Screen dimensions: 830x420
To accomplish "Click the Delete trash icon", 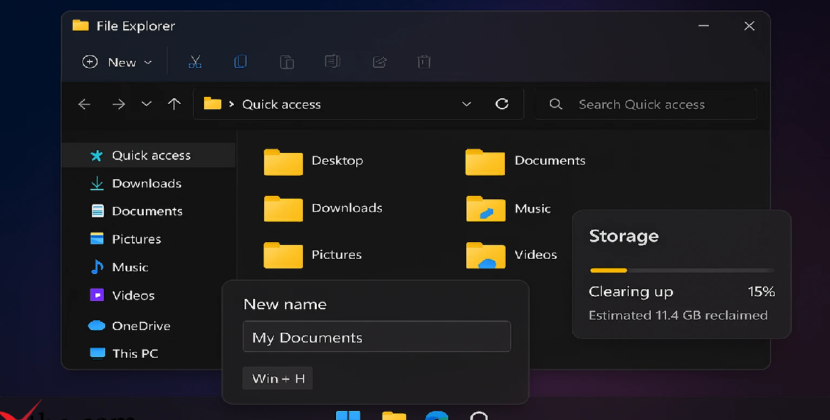I will coord(423,62).
